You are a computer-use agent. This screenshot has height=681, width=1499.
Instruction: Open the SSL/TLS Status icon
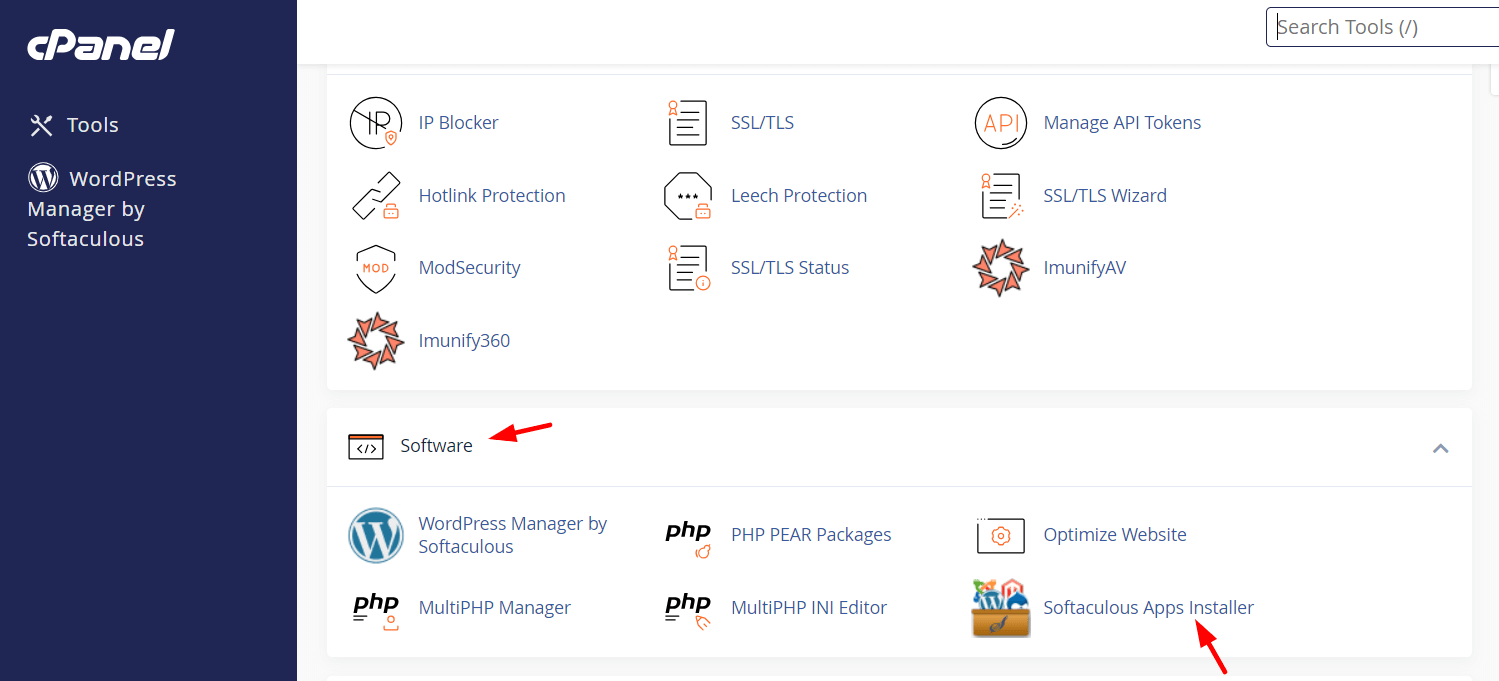pyautogui.click(x=688, y=268)
